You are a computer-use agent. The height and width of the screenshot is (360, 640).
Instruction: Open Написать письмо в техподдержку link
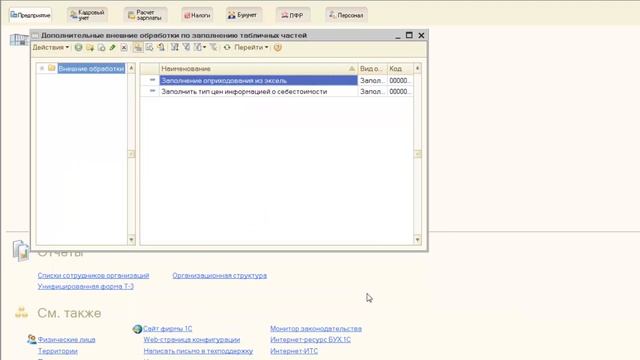pos(198,351)
